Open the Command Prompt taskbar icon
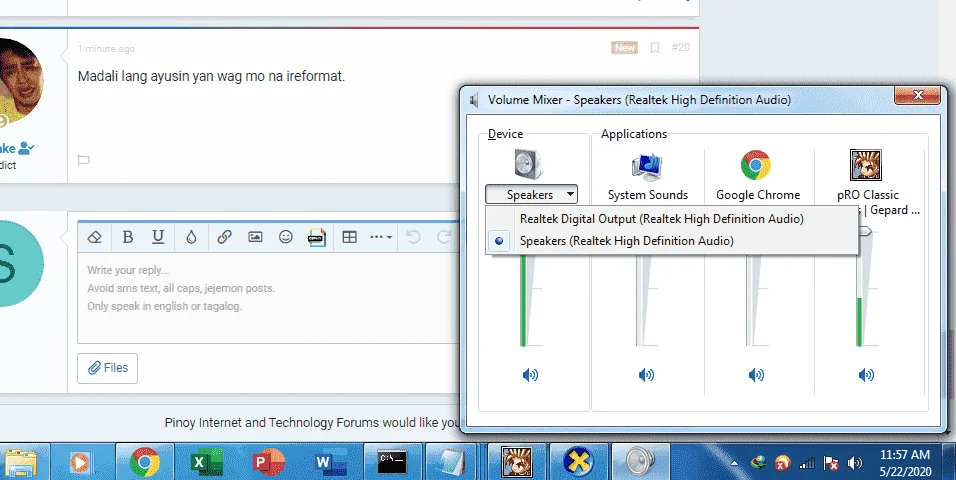Image resolution: width=956 pixels, height=480 pixels. coord(393,462)
